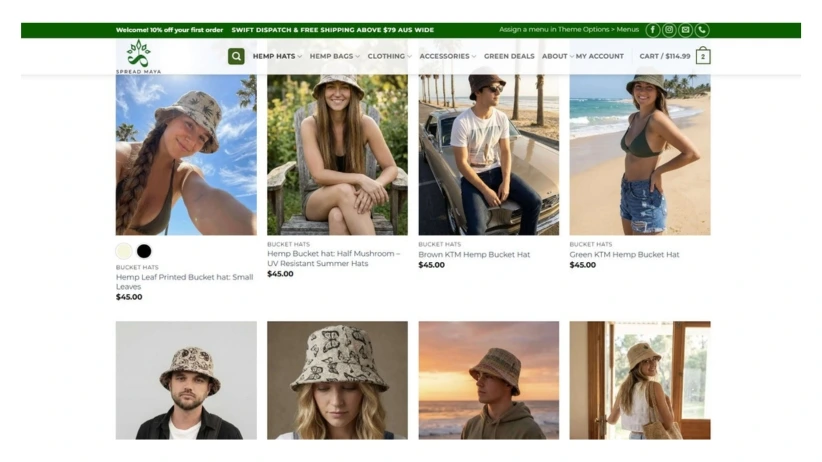The image size is (822, 462).
Task: Click Bucket Hats category above Hemp Leaf hat
Action: click(x=137, y=267)
